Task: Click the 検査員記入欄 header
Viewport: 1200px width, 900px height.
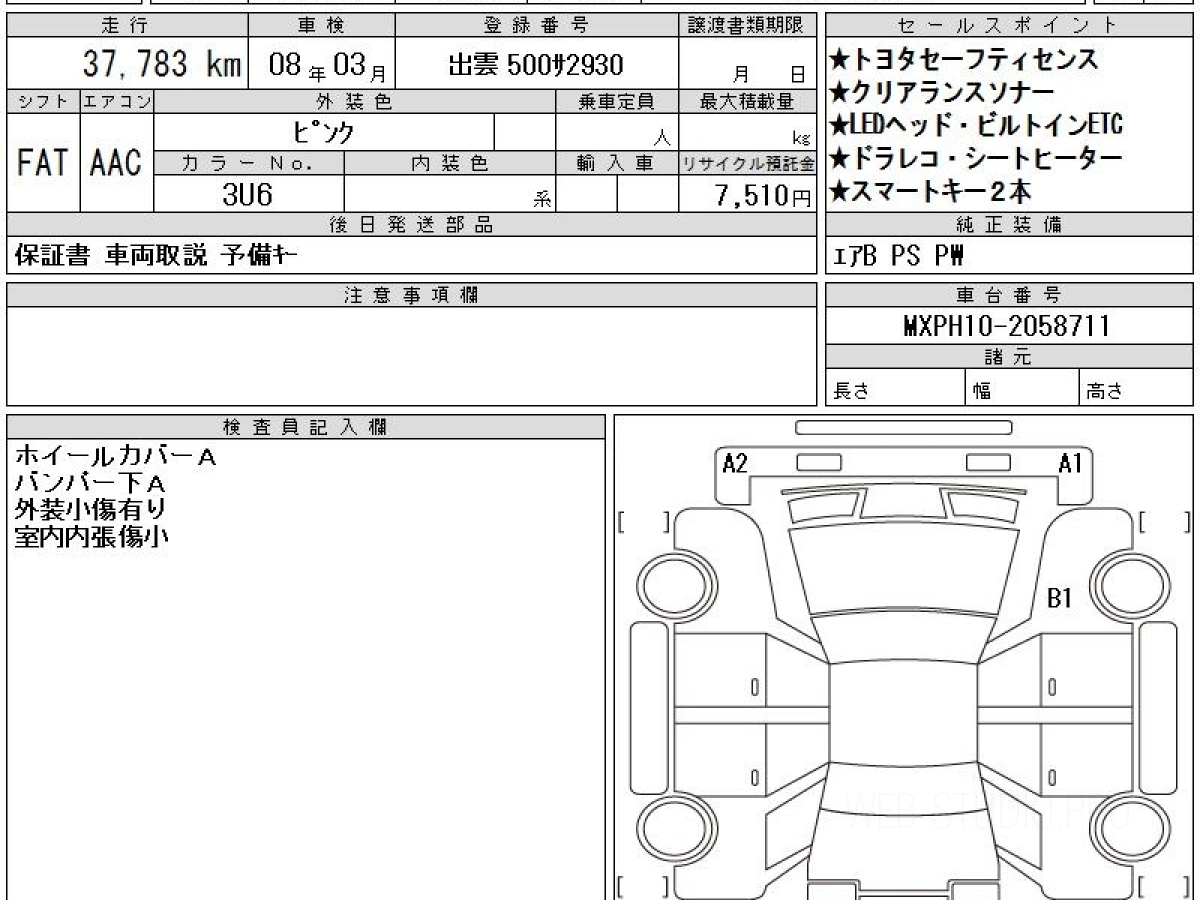Action: (306, 427)
